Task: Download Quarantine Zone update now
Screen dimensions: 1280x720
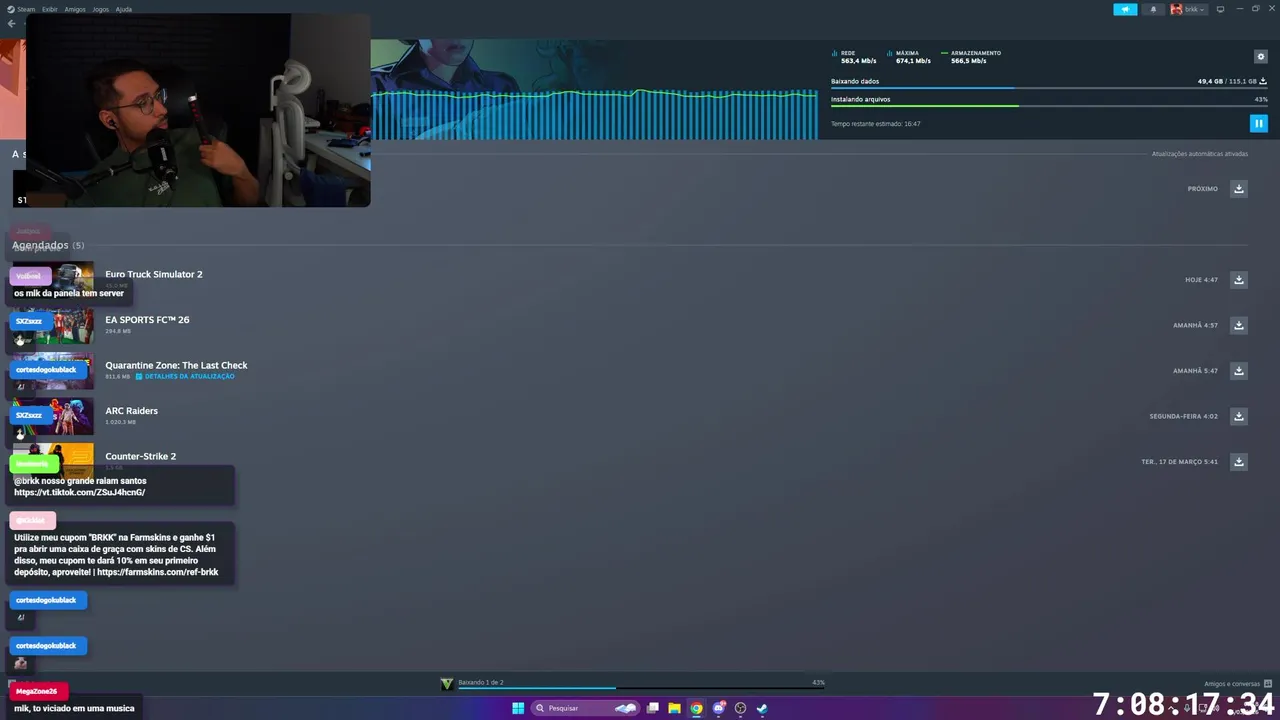Action: 1239,371
